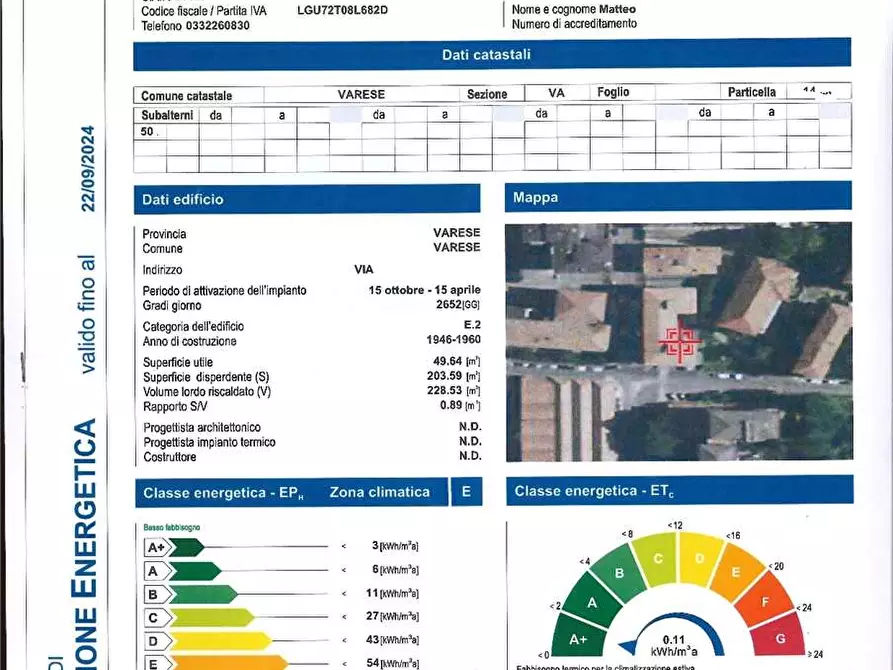
Task: Click the Classe energetica - ETc header
Action: click(x=678, y=490)
